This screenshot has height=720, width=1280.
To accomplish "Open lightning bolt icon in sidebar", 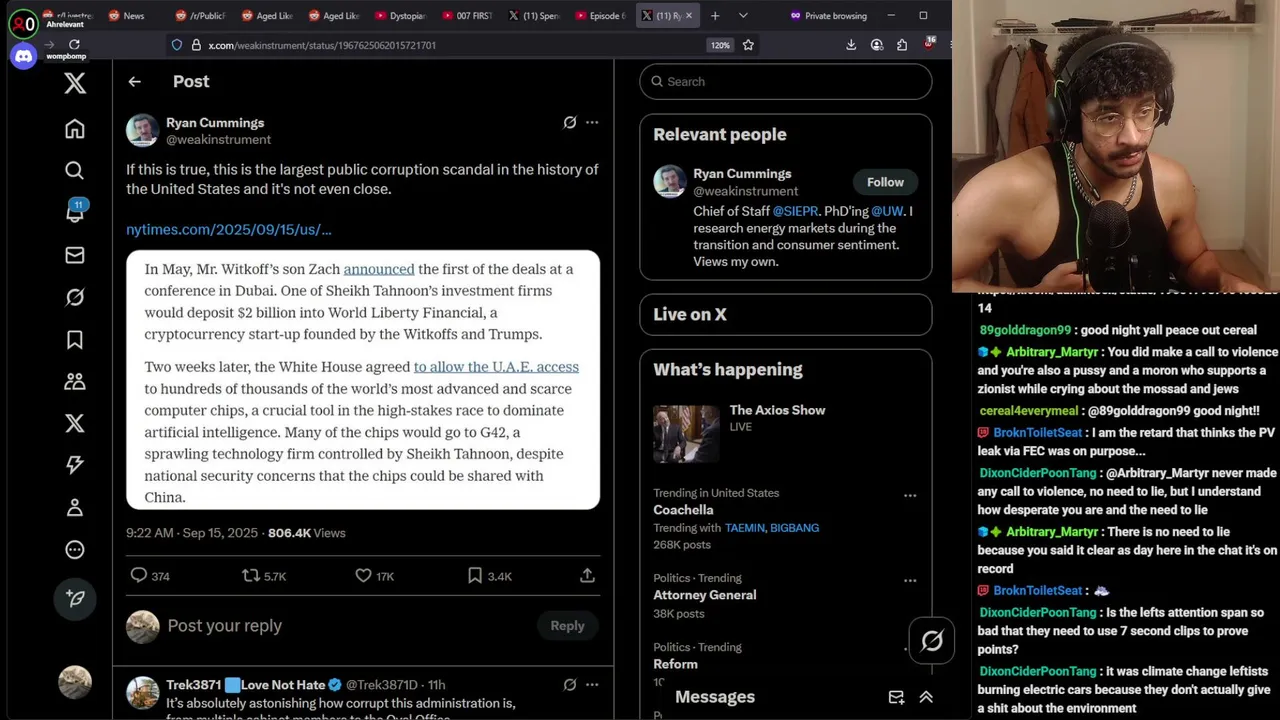I will (x=75, y=465).
